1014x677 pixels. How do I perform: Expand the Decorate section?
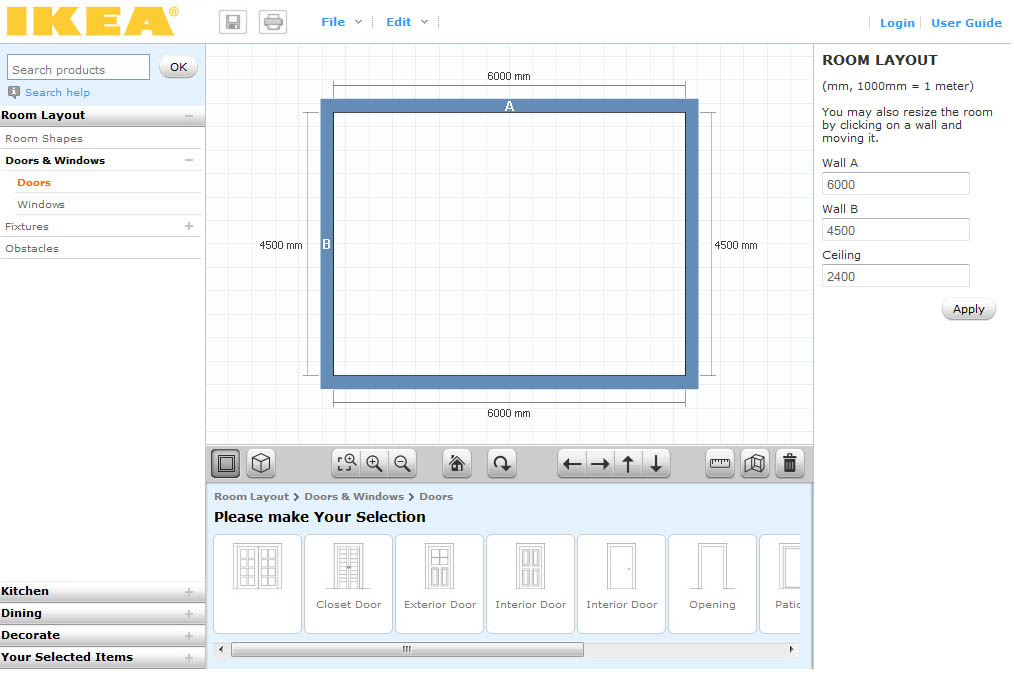(x=189, y=636)
